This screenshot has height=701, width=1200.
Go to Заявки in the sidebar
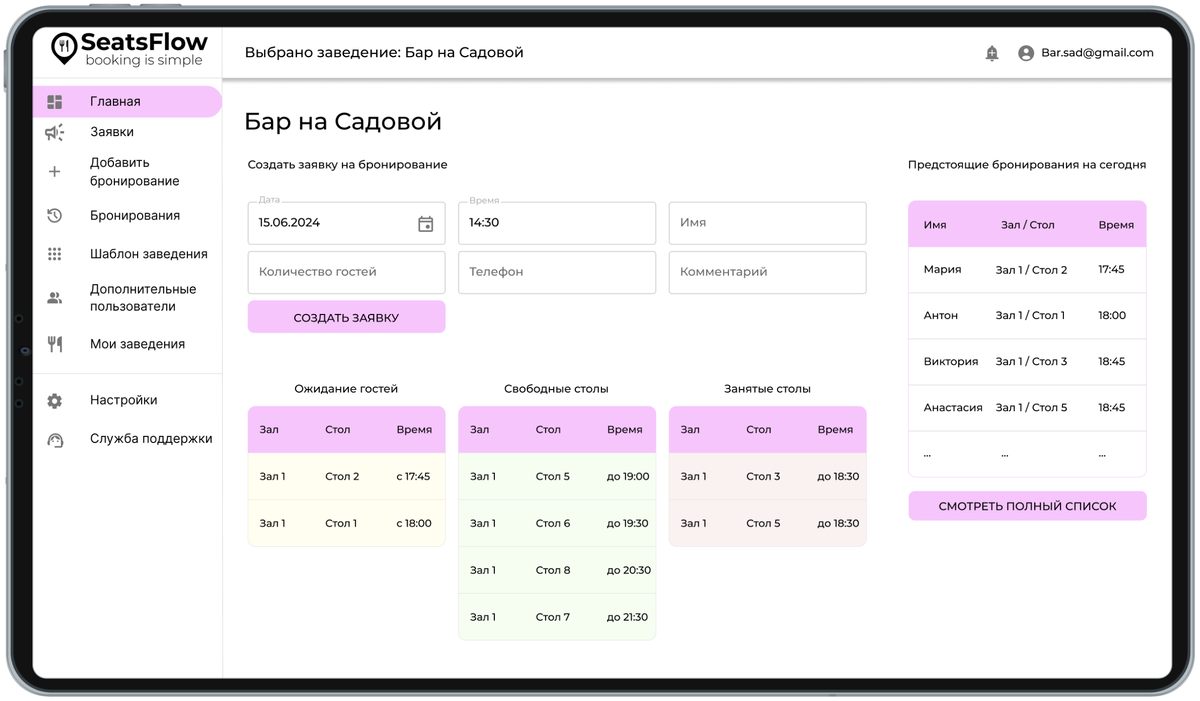tap(112, 132)
